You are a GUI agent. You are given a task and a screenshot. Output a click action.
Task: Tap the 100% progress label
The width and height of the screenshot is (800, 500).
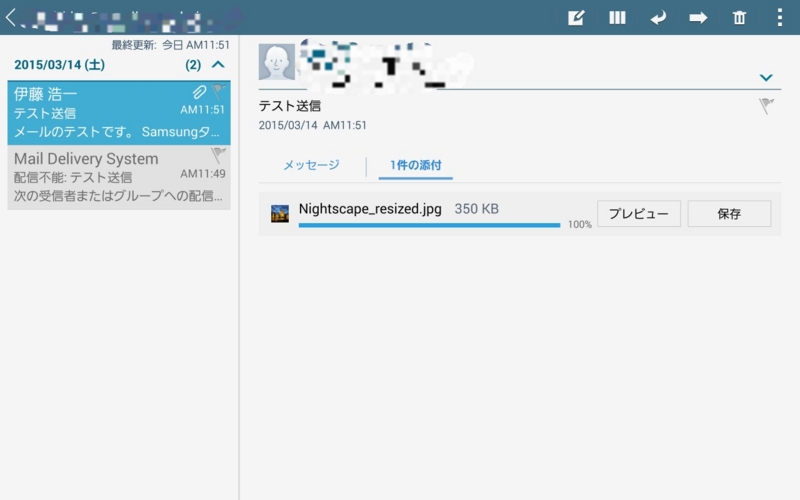pos(580,224)
